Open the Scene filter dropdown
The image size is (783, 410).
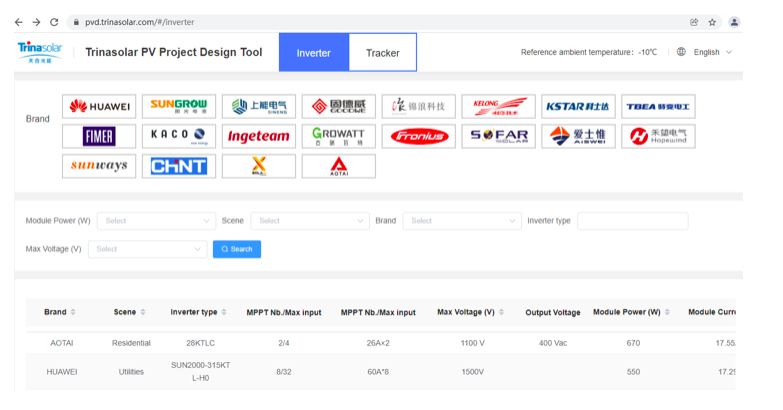(x=310, y=221)
